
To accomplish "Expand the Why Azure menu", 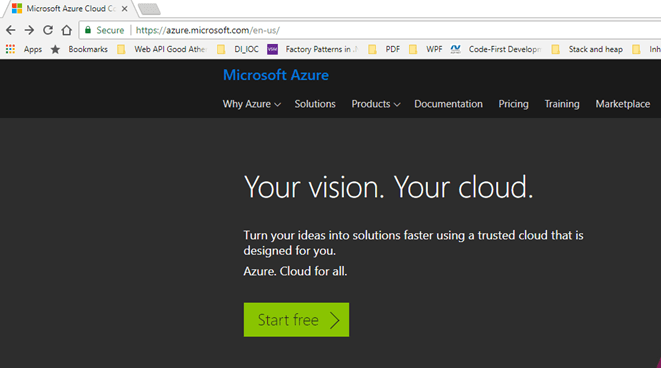I will pyautogui.click(x=251, y=104).
